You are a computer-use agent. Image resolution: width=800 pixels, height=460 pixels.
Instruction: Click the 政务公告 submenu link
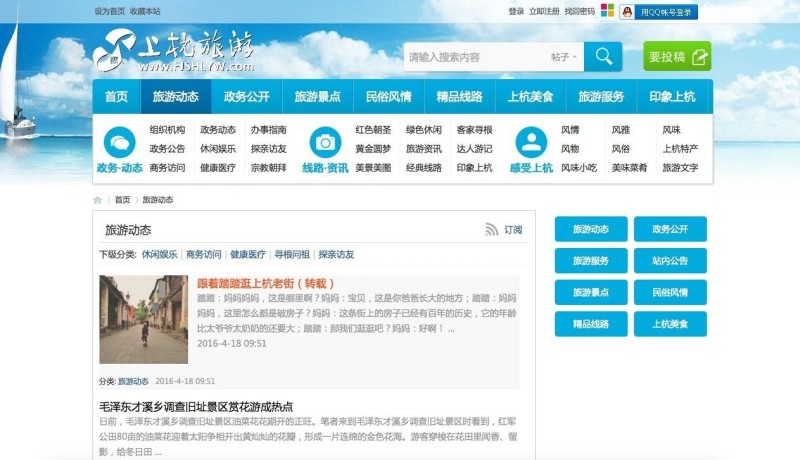tap(167, 149)
